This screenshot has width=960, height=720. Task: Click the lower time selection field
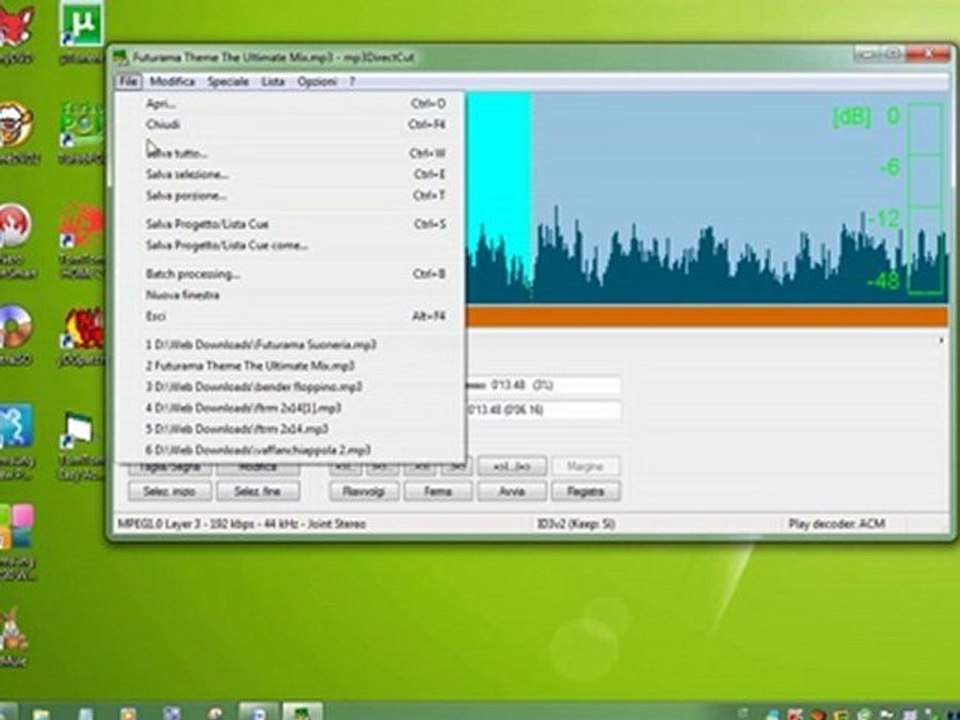pos(543,410)
